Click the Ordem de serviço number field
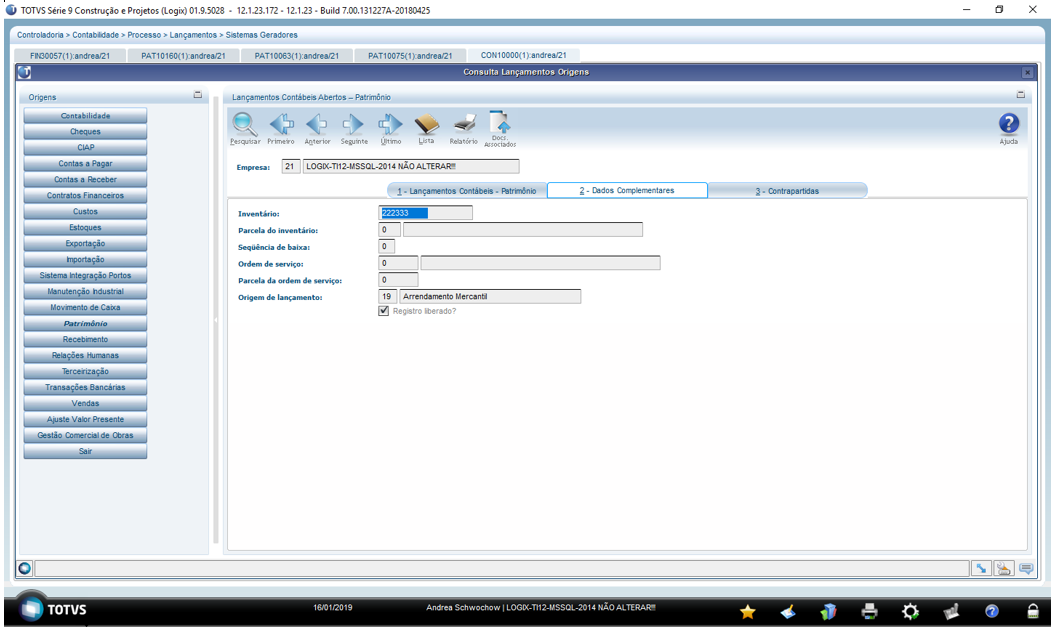1056x632 pixels. [x=398, y=263]
